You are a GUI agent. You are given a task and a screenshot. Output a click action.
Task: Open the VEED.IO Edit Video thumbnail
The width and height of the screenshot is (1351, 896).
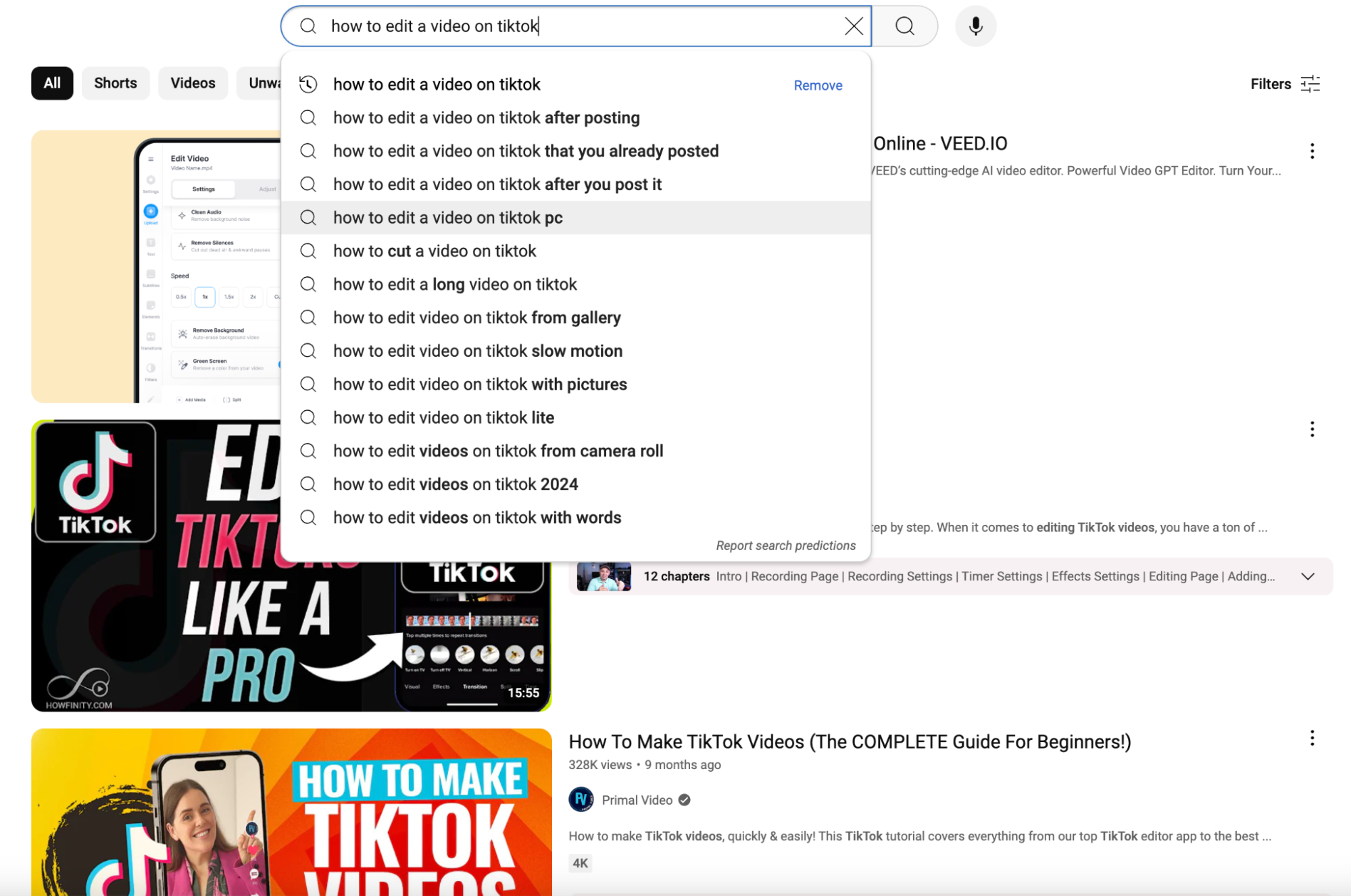point(156,266)
